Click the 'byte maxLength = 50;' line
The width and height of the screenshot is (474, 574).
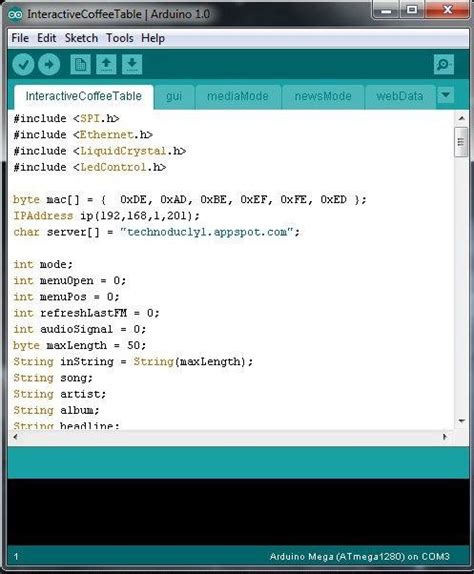click(x=80, y=345)
